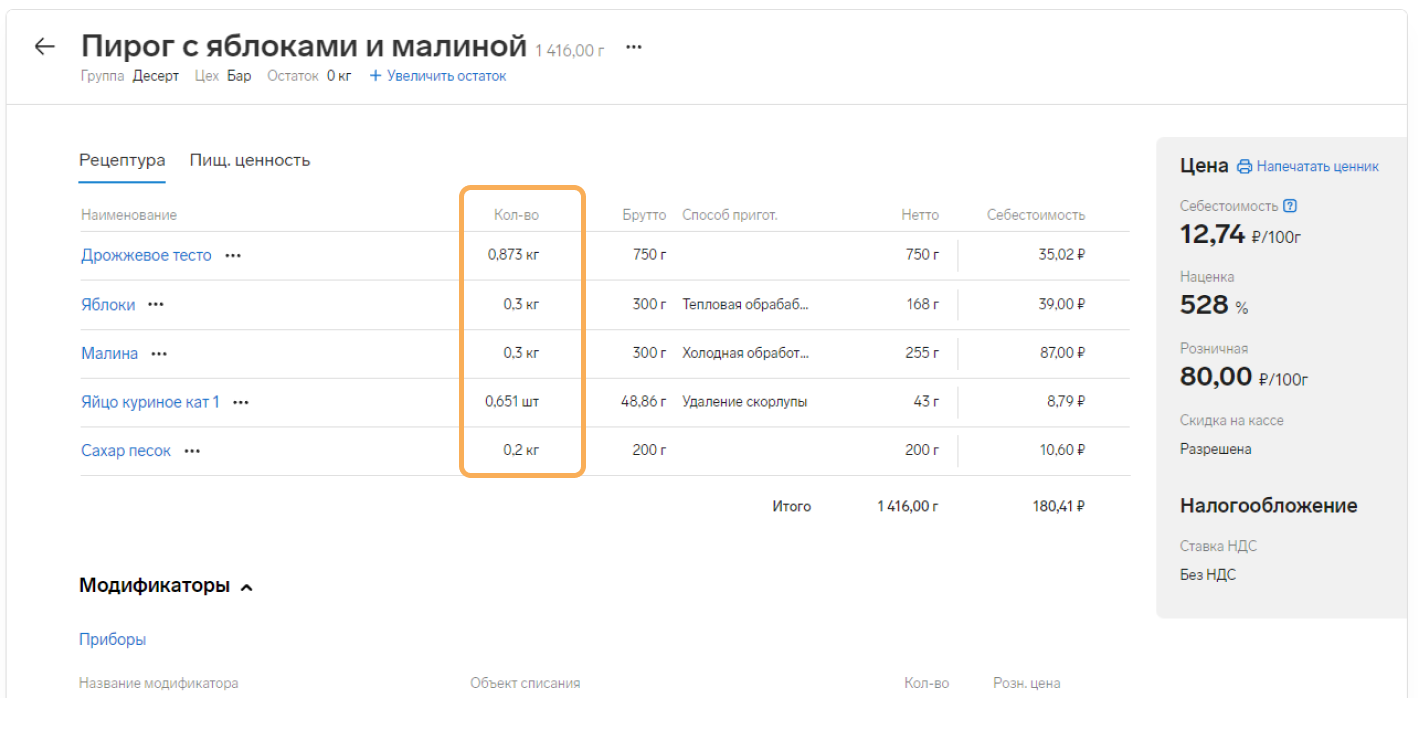Click the 39,00 ₽ cost value

pos(1062,304)
